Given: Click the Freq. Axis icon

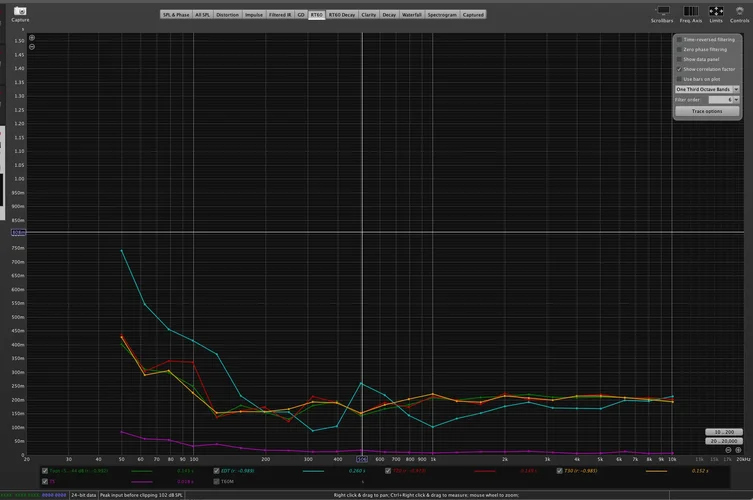Looking at the screenshot, I should pos(690,10).
